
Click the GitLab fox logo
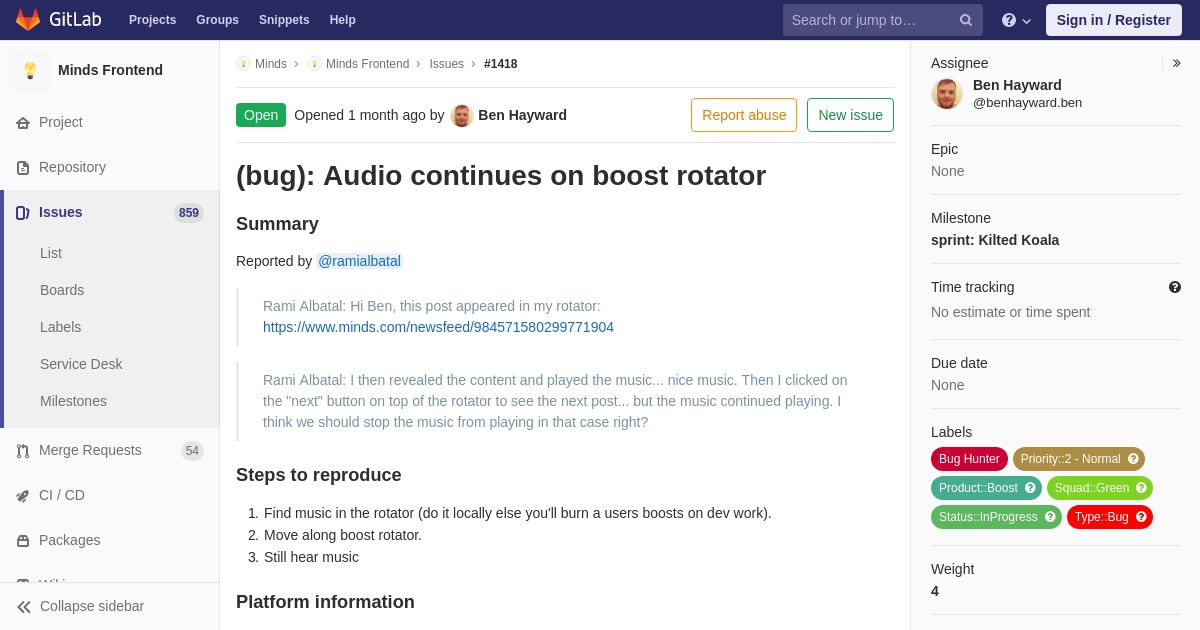pos(28,20)
